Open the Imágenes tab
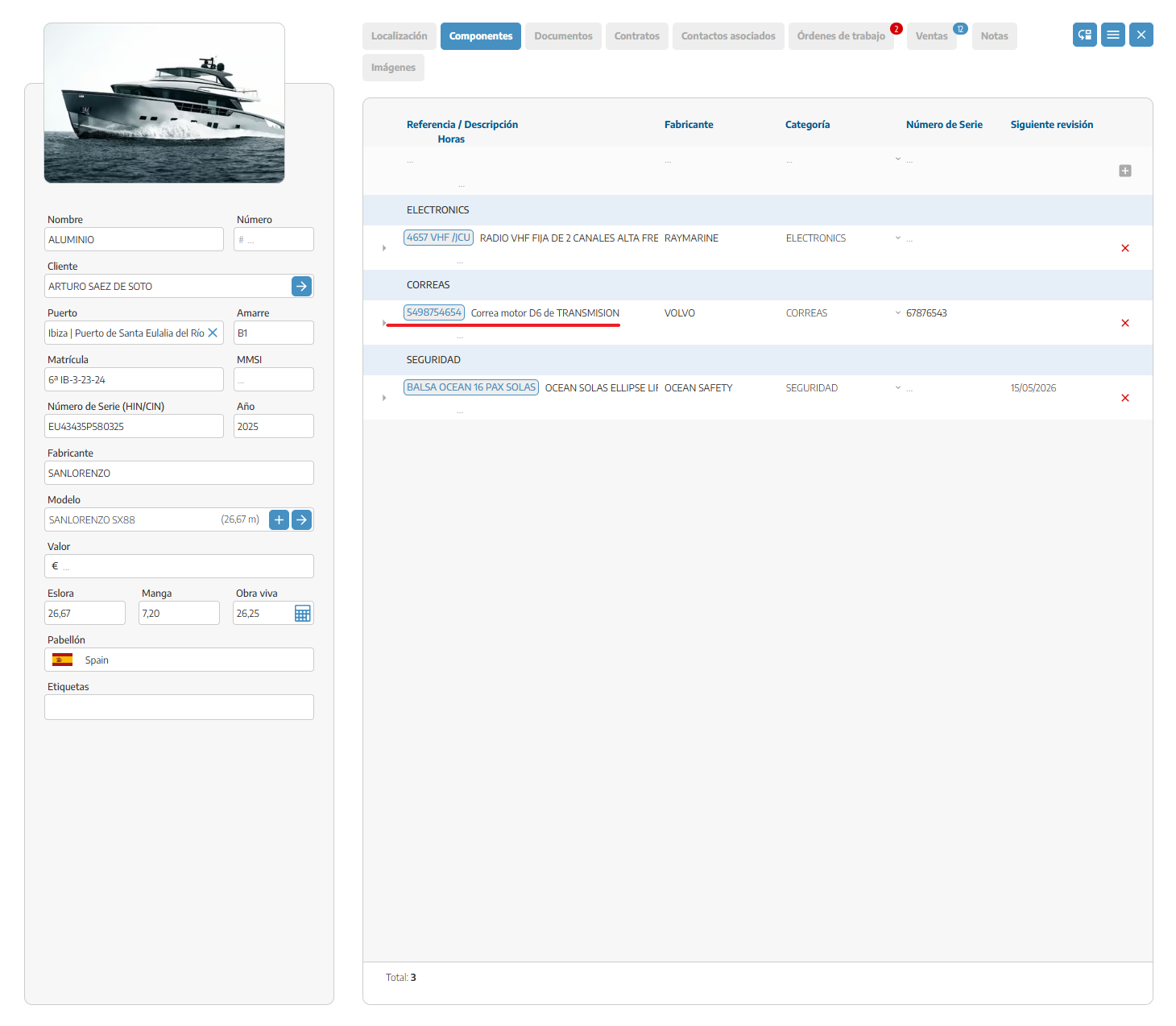This screenshot has width=1176, height=1026. click(x=393, y=68)
